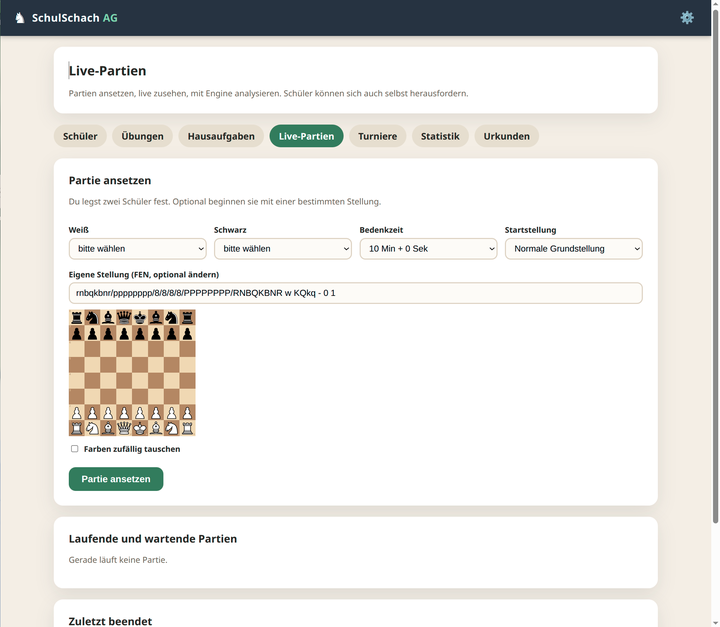The image size is (720, 627).
Task: Click the white queen on the board
Action: tap(124, 428)
